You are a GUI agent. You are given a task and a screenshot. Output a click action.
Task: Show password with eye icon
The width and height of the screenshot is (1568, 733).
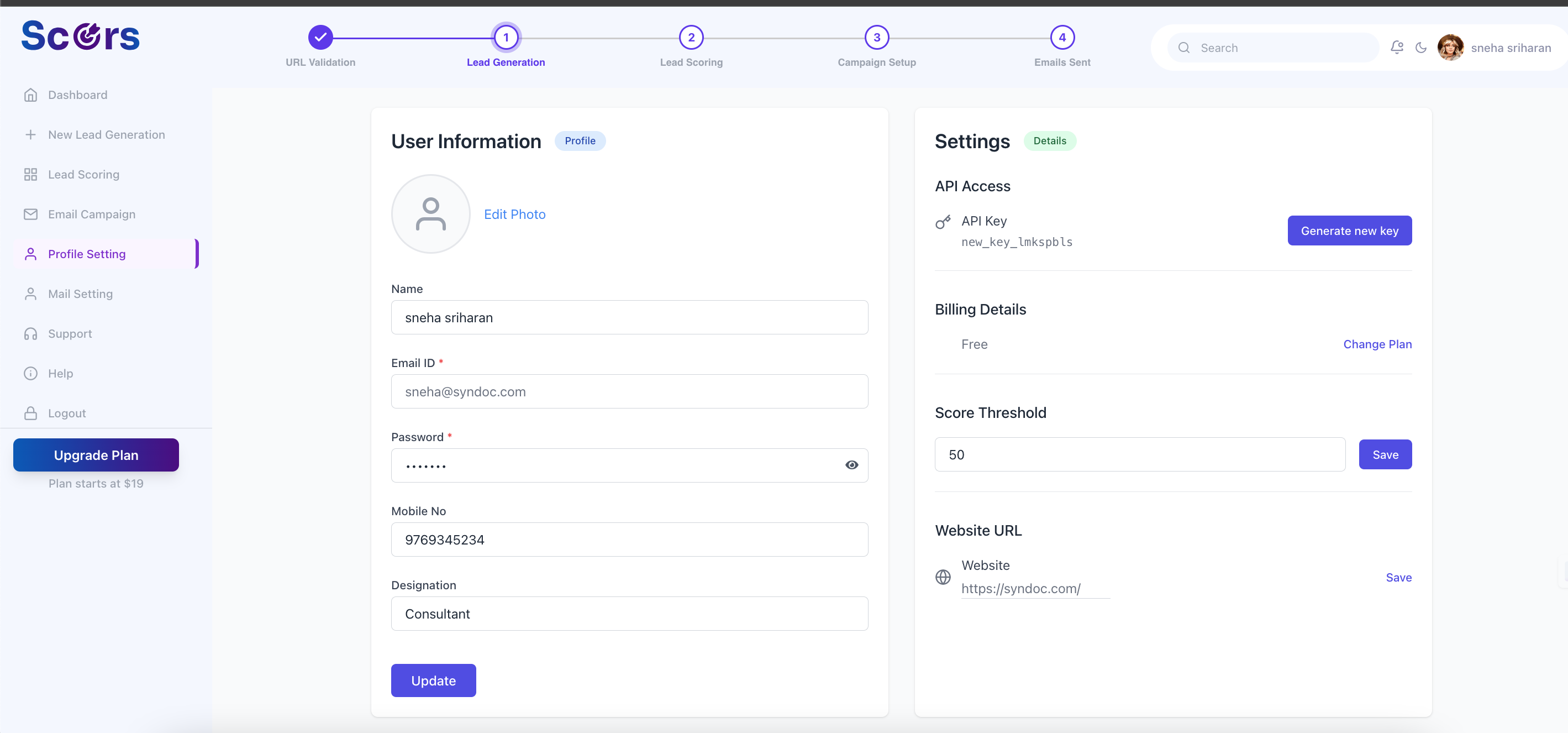(x=851, y=465)
